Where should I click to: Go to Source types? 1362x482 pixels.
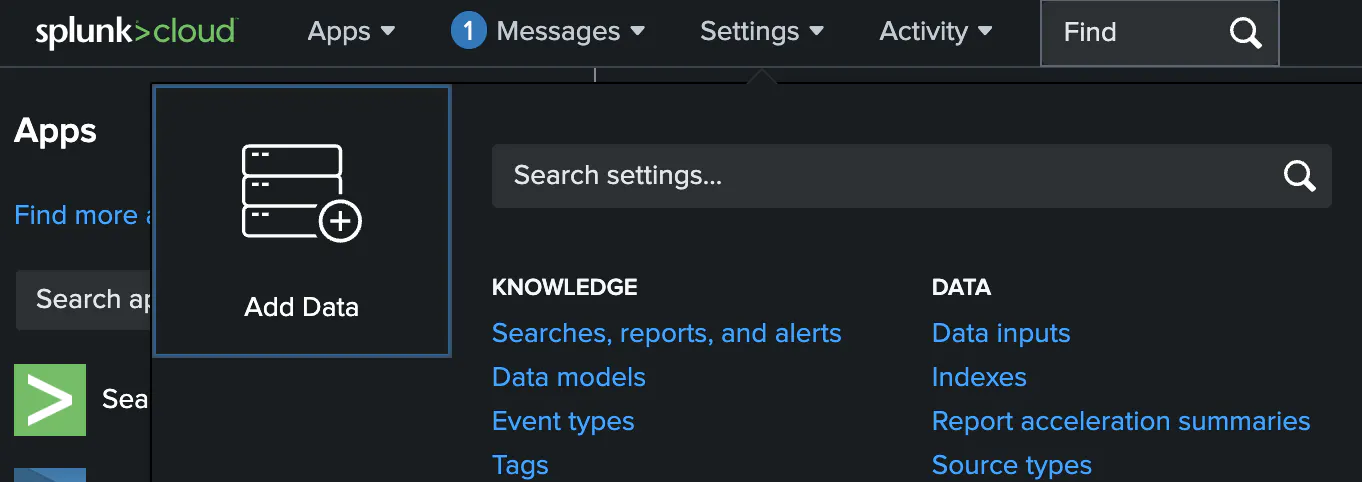1011,465
